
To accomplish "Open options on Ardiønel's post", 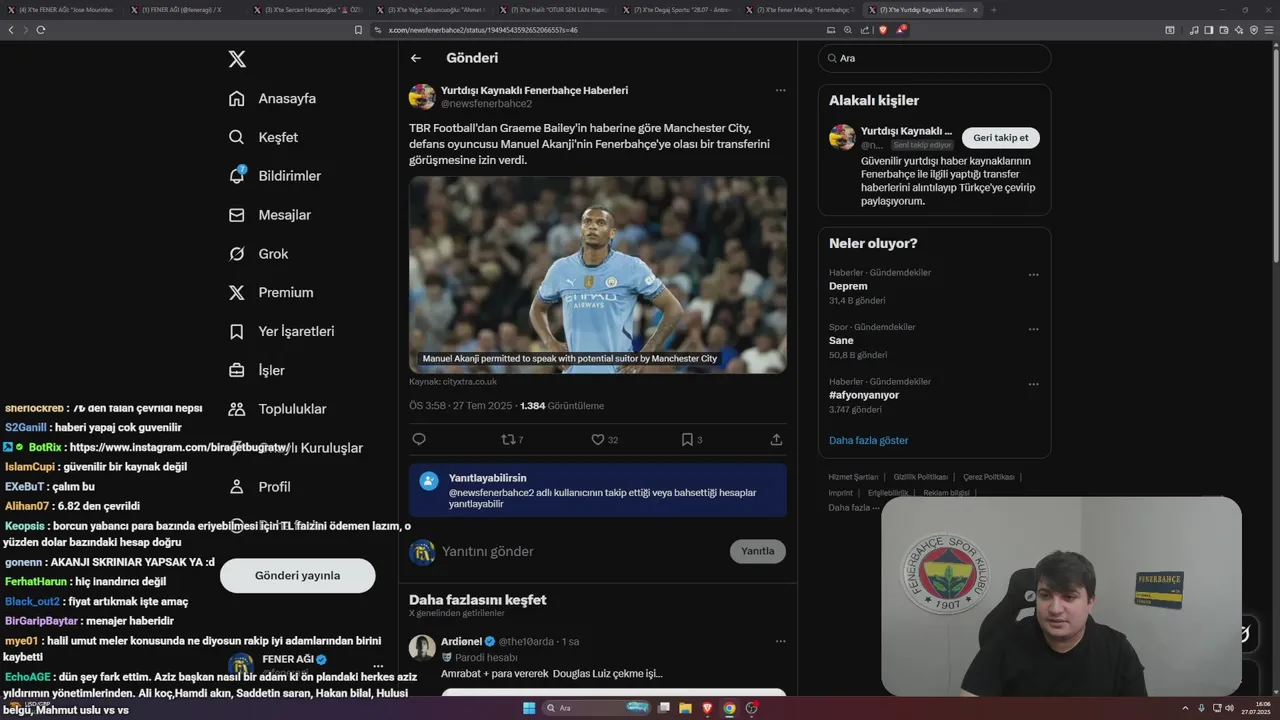I will tap(780, 641).
